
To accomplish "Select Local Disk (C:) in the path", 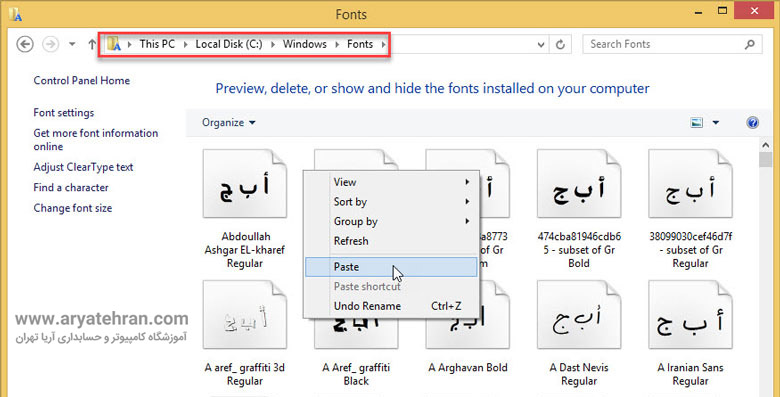I will (x=229, y=44).
